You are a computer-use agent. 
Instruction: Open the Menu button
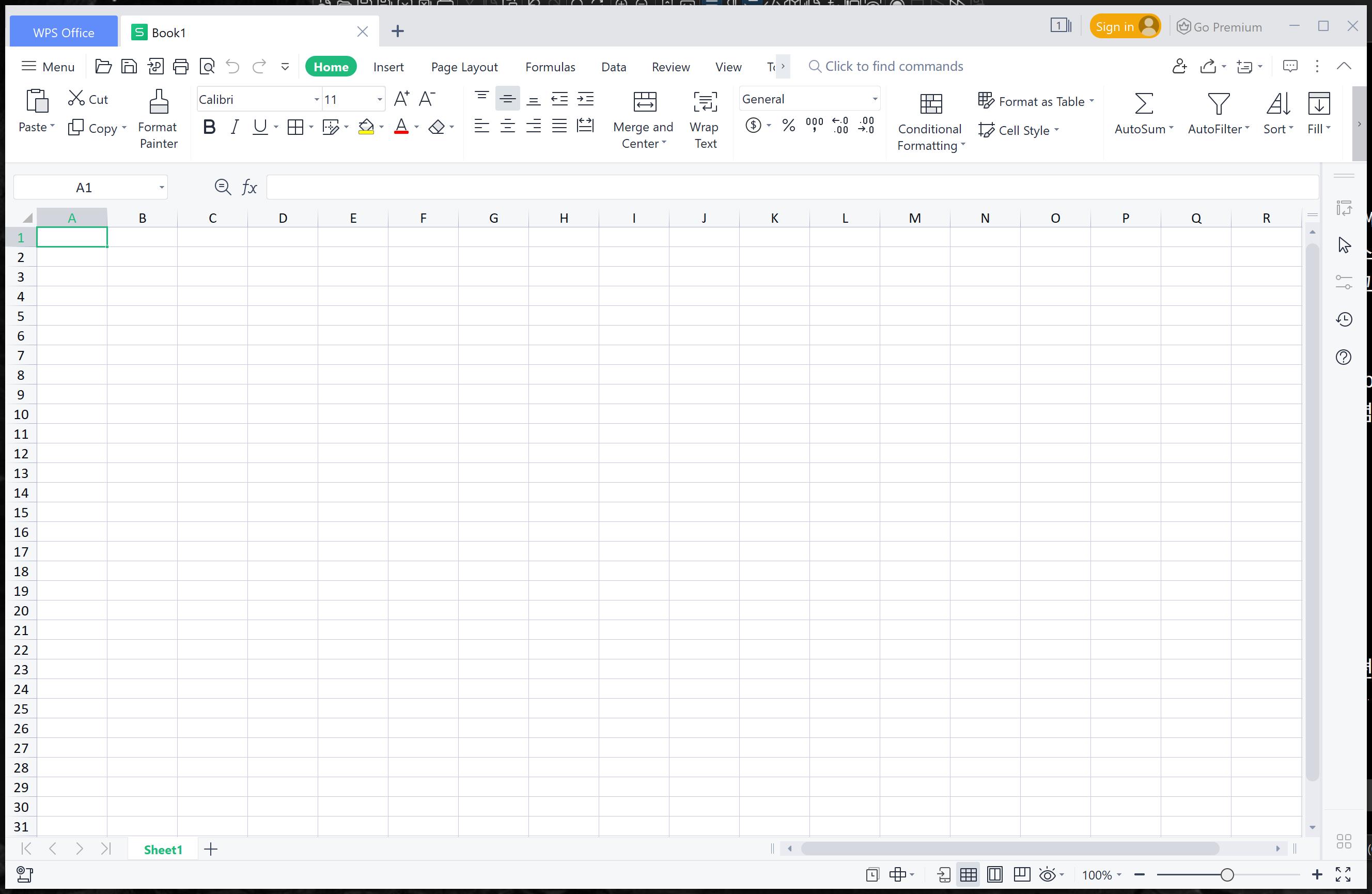(48, 67)
